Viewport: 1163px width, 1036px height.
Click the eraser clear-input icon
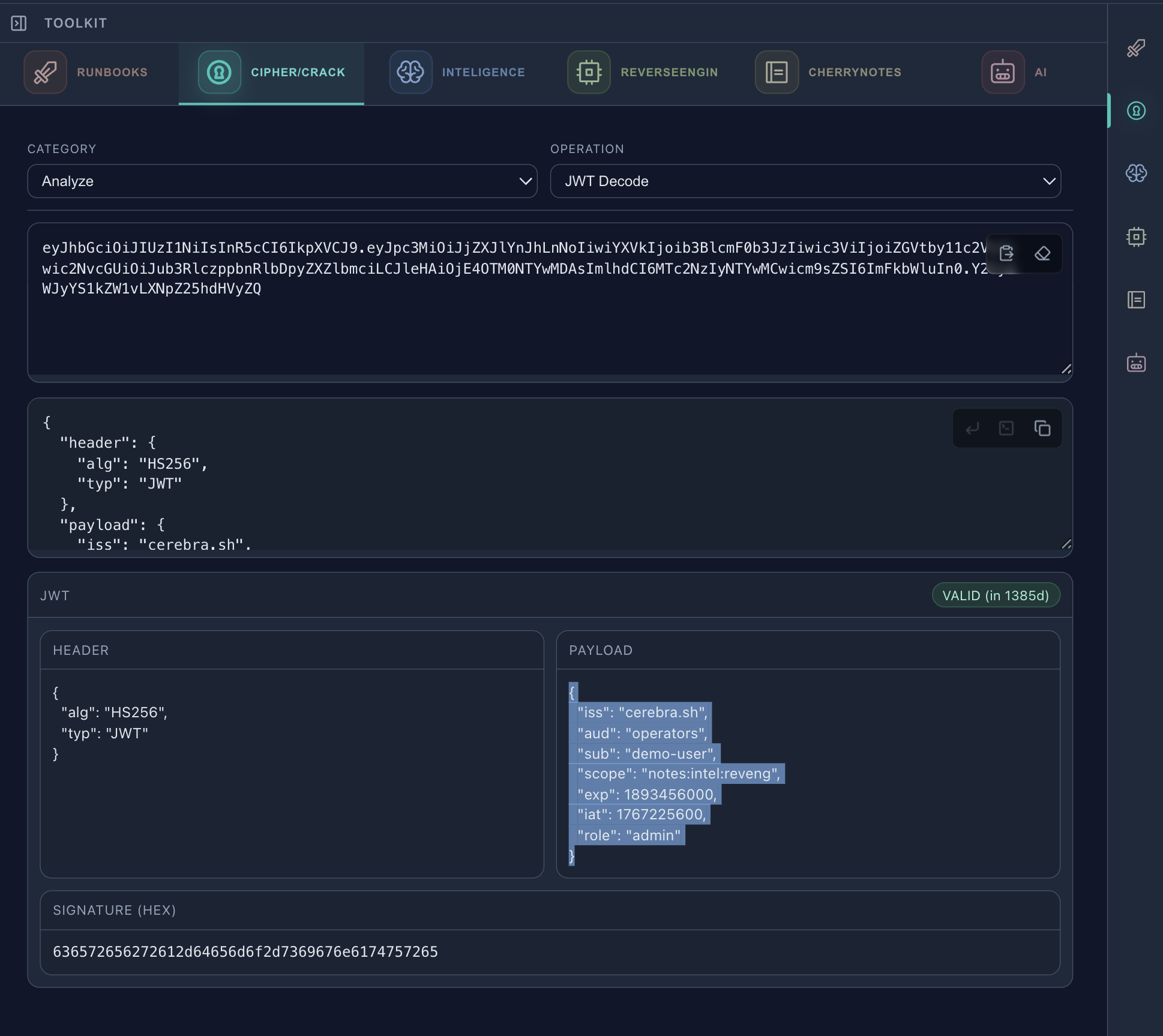tap(1042, 253)
